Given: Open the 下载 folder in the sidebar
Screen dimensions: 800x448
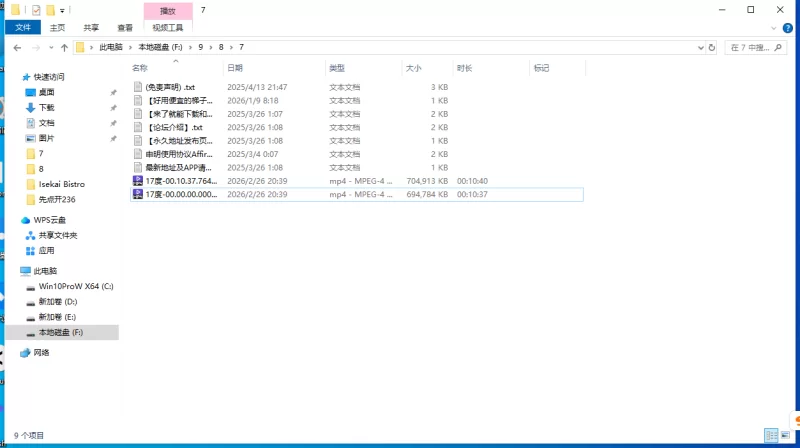Looking at the screenshot, I should coord(46,108).
